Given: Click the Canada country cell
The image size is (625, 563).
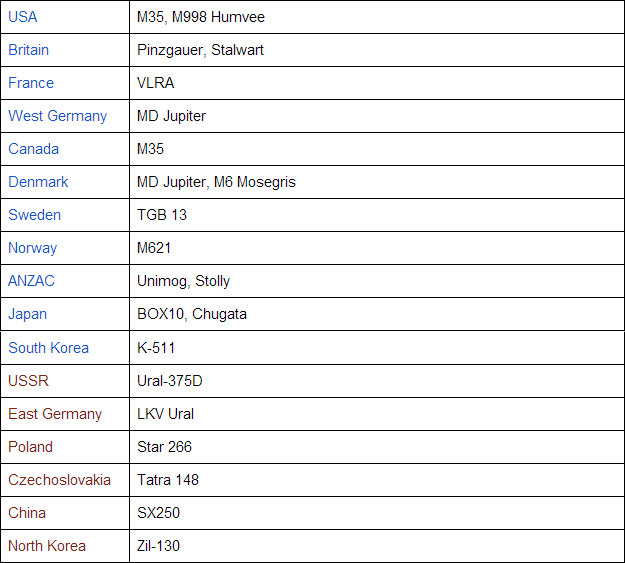Looking at the screenshot, I should tap(65, 149).
